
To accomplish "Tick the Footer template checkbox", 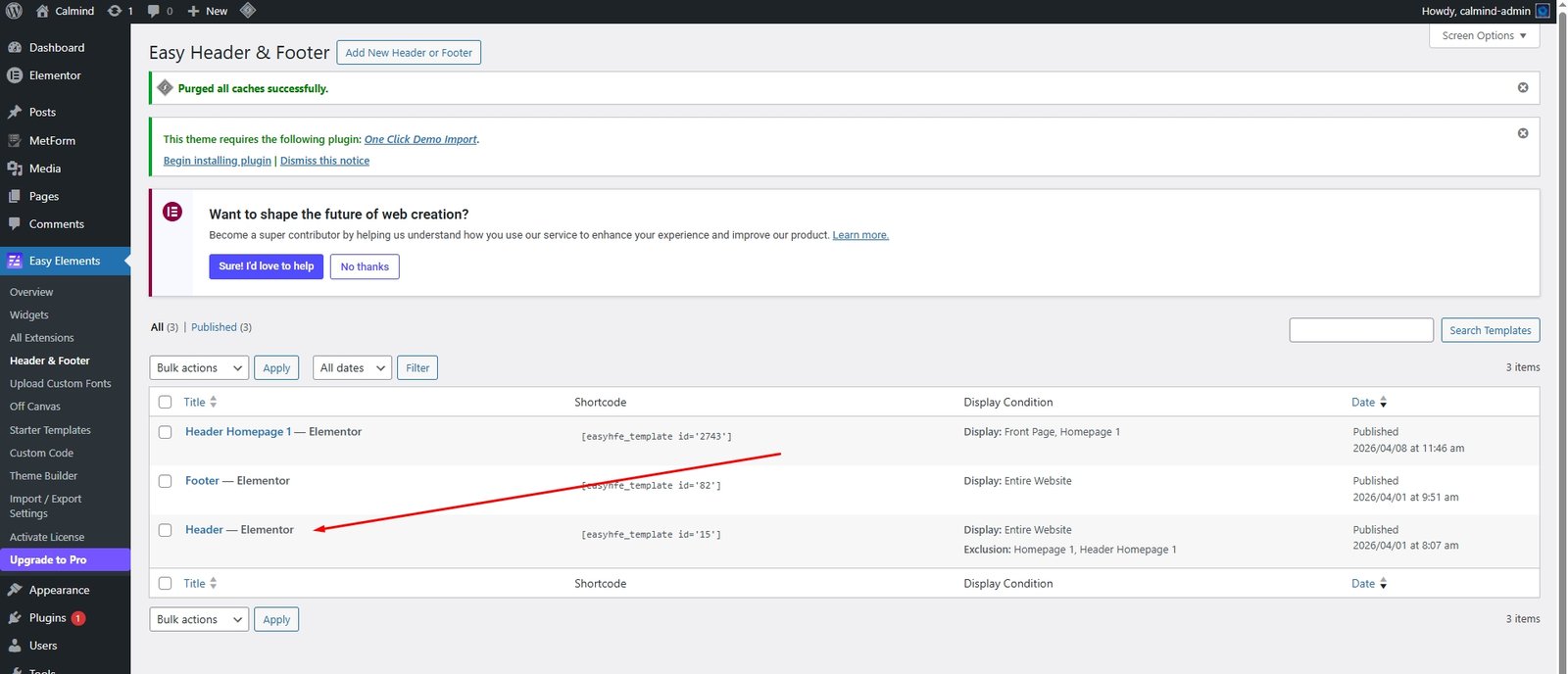I will 166,481.
